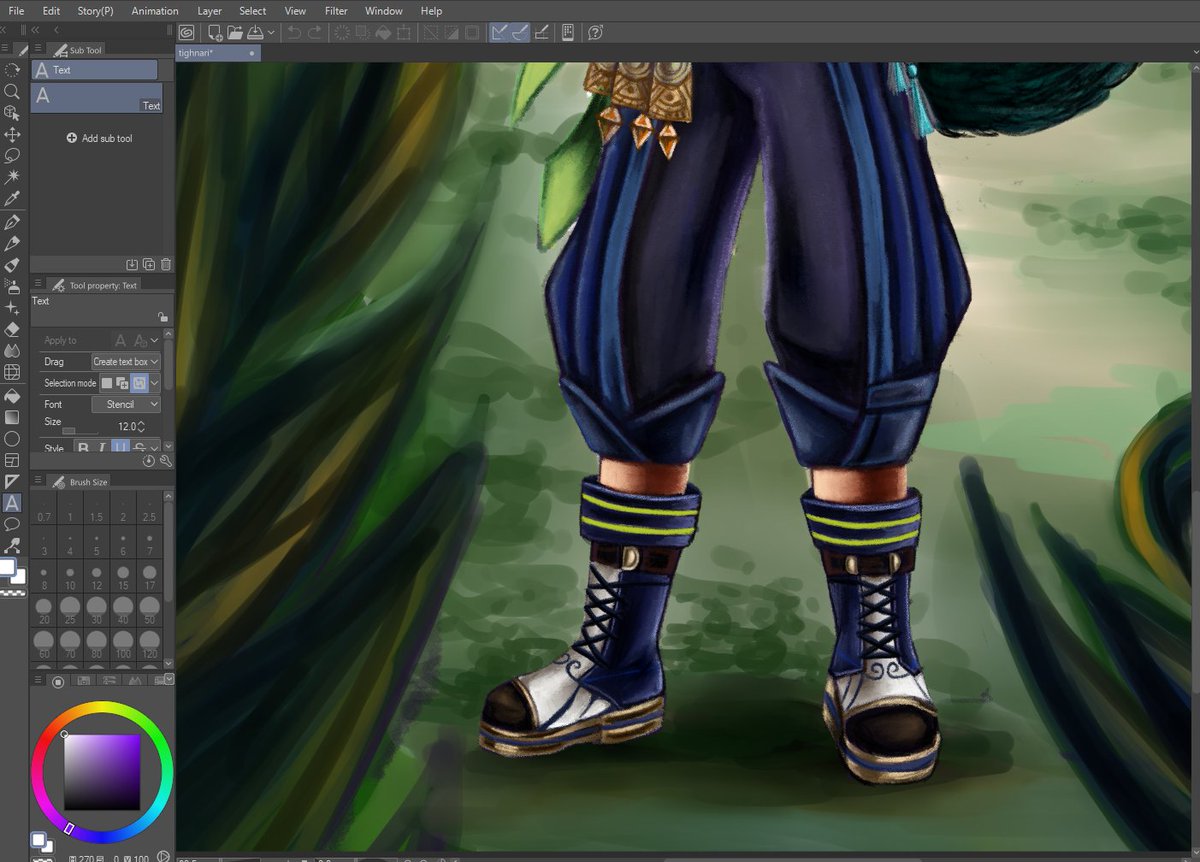The image size is (1200, 862).
Task: Choose the highlighted third Selection mode option
Action: pyautogui.click(x=139, y=383)
